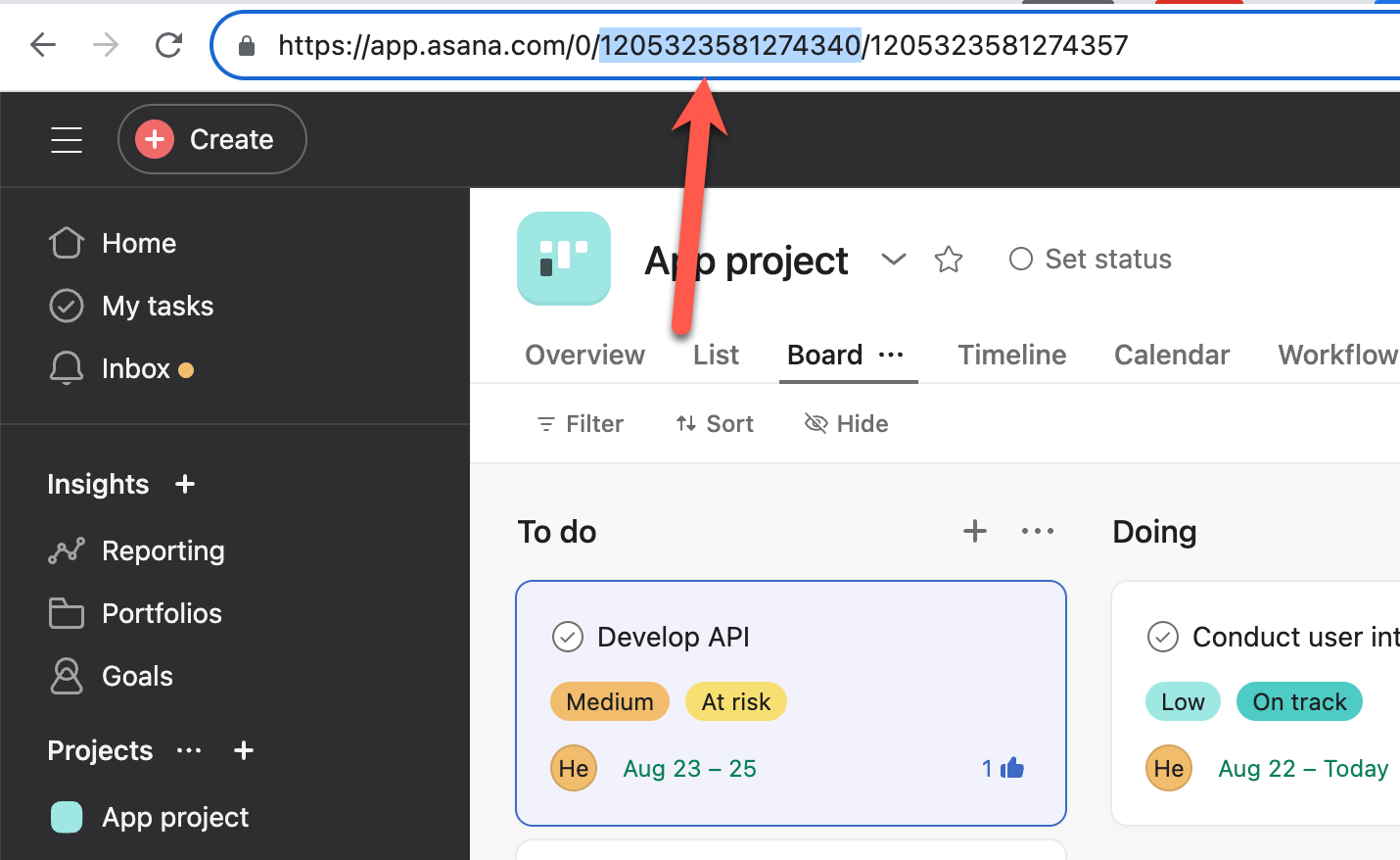Viewport: 1400px width, 860px height.
Task: Click the browser reload icon
Action: pyautogui.click(x=168, y=45)
